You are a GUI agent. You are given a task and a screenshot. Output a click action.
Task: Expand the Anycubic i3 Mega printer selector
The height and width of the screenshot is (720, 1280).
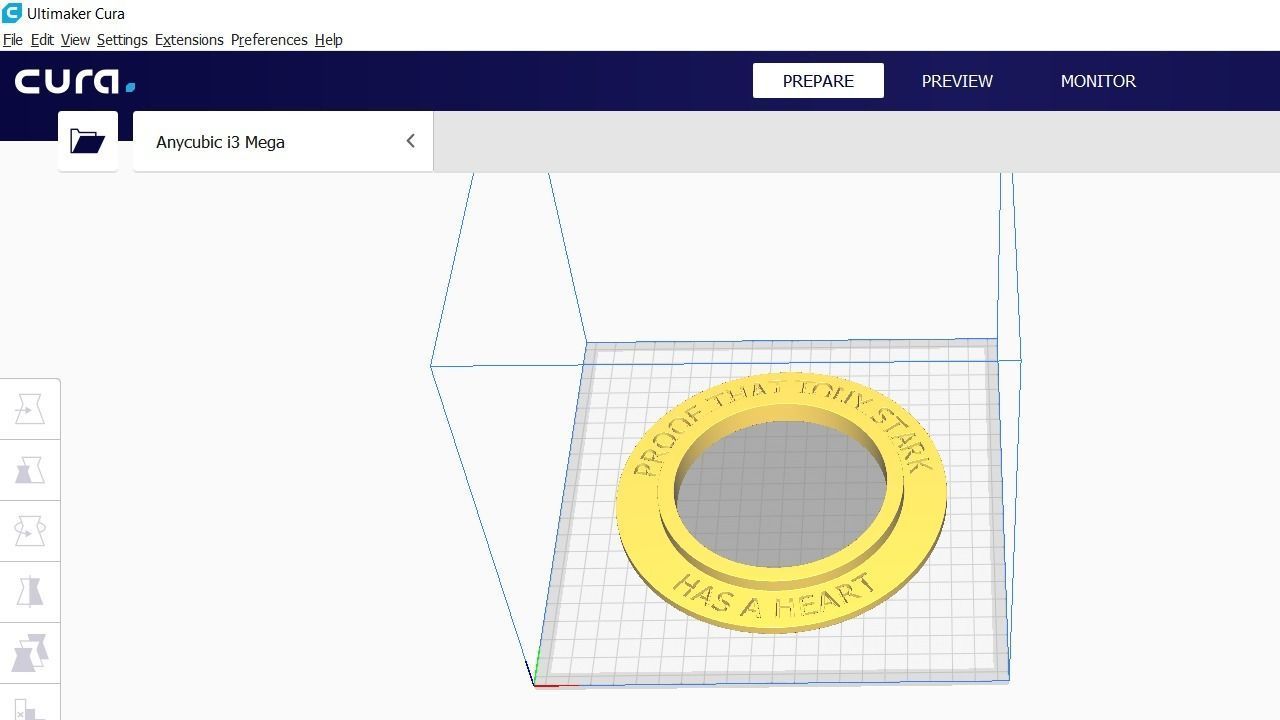283,142
